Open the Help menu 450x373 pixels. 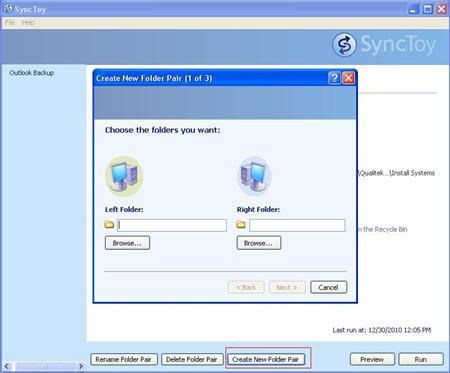click(28, 22)
